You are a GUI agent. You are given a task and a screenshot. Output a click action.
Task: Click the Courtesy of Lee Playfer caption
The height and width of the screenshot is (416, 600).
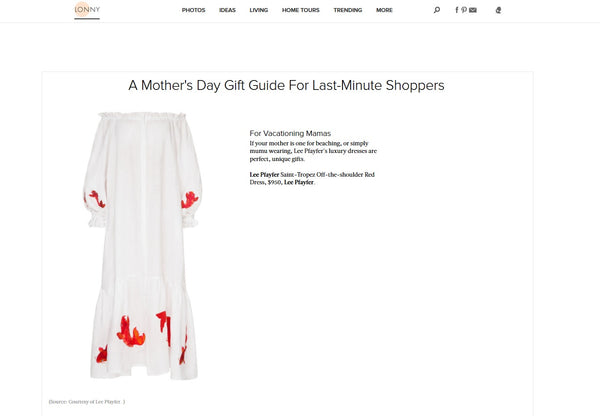(85, 402)
